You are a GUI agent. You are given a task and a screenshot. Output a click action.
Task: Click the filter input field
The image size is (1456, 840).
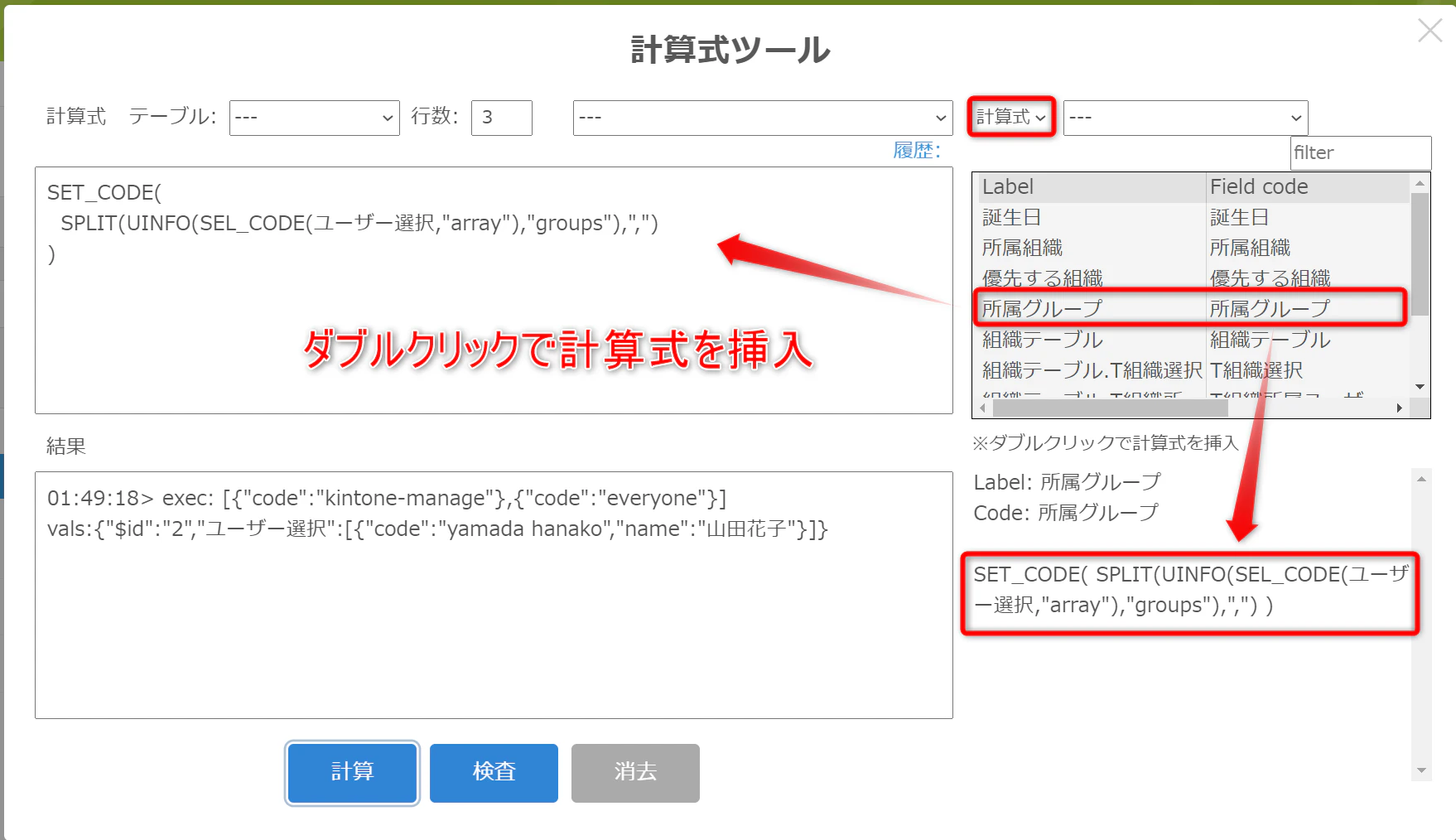(1361, 152)
